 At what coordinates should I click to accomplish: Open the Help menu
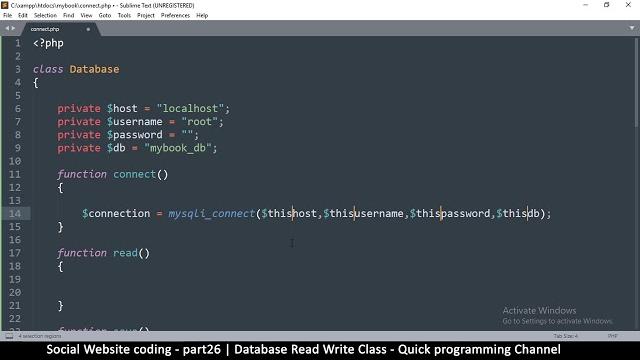(202, 16)
